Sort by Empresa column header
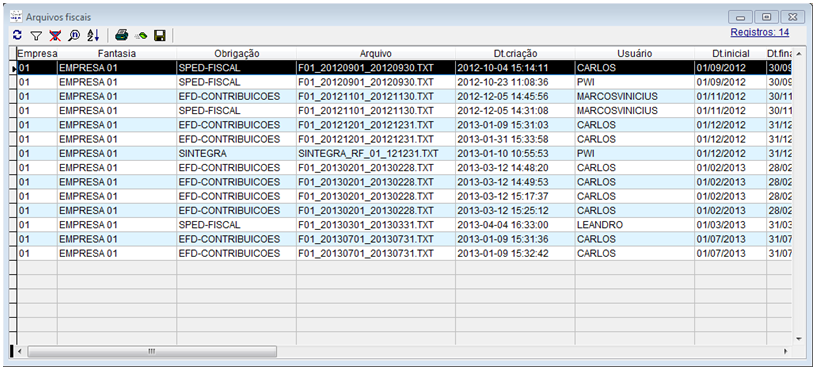This screenshot has width=815, height=370. click(37, 54)
